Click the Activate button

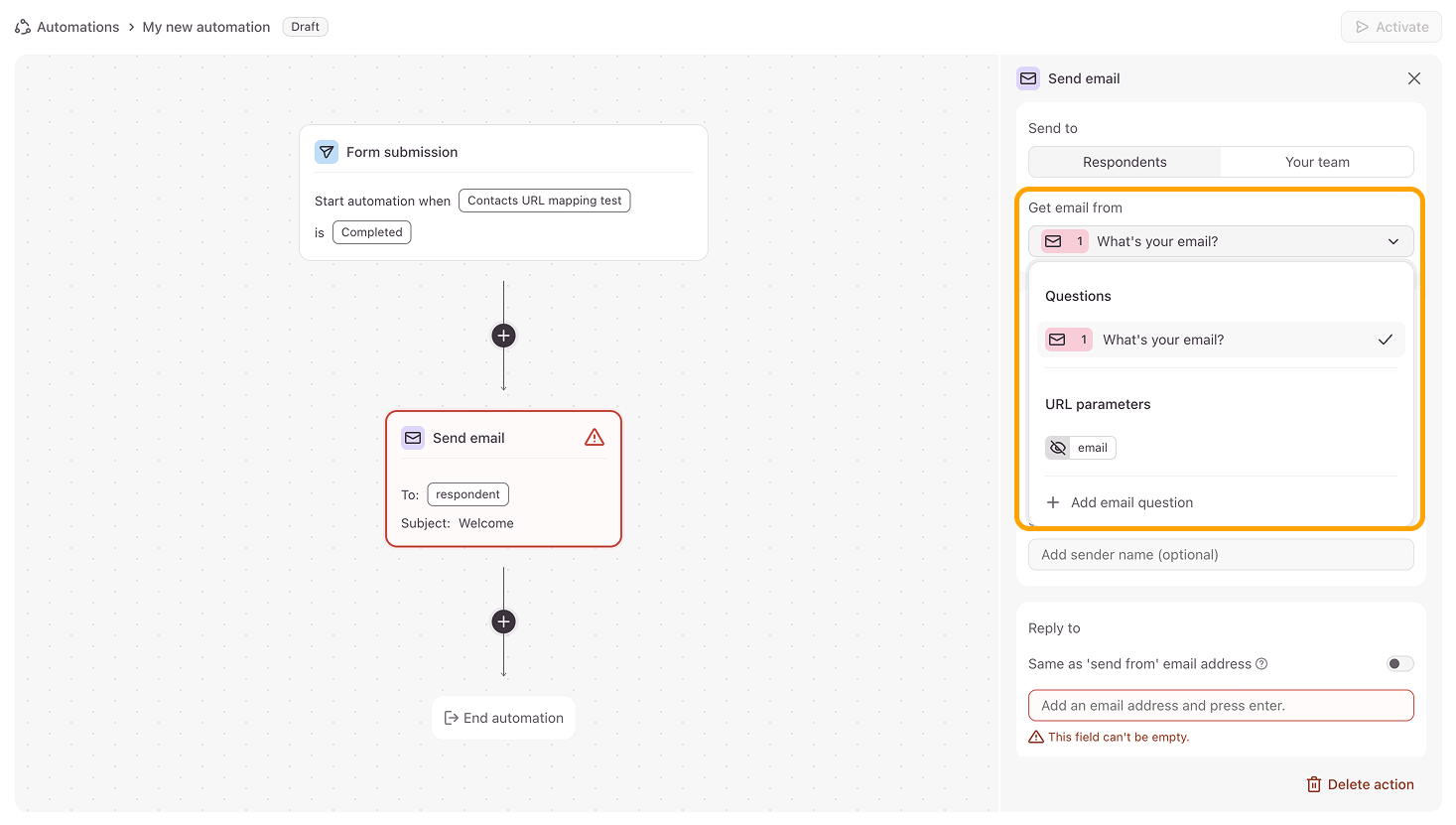tap(1390, 27)
